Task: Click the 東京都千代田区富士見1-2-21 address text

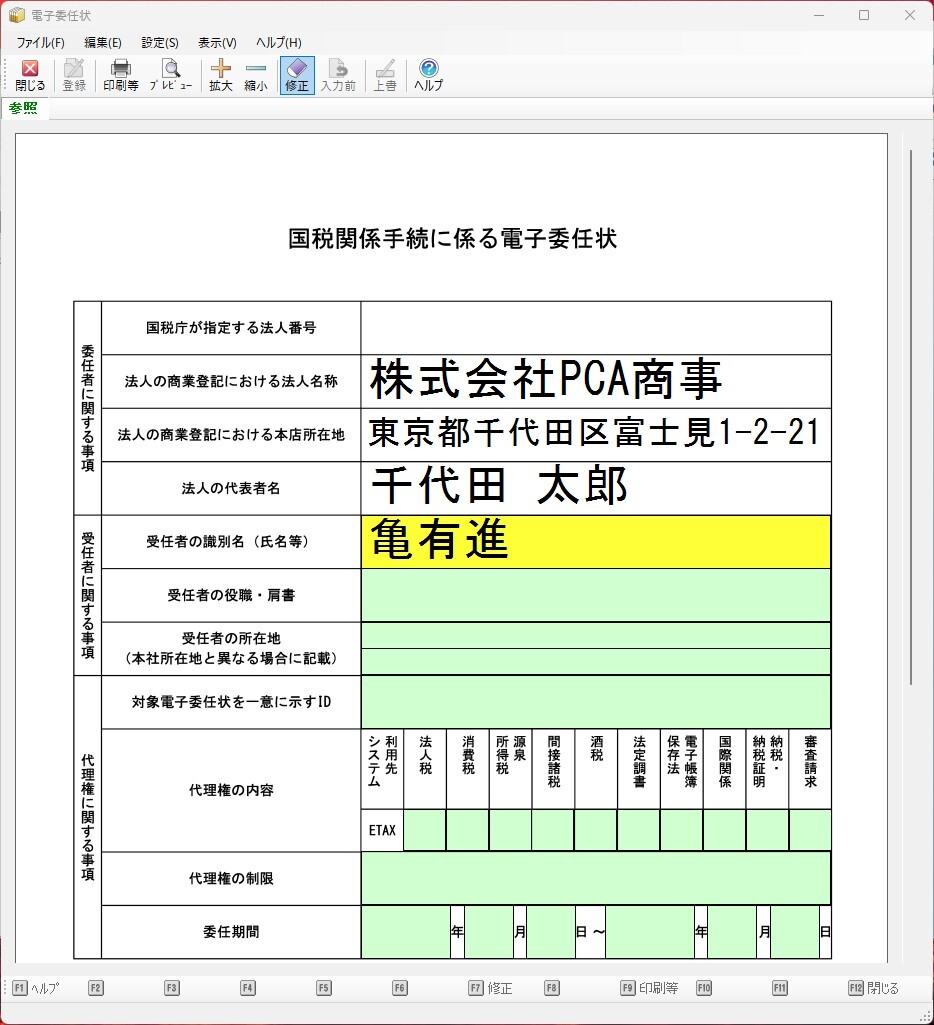Action: 594,433
